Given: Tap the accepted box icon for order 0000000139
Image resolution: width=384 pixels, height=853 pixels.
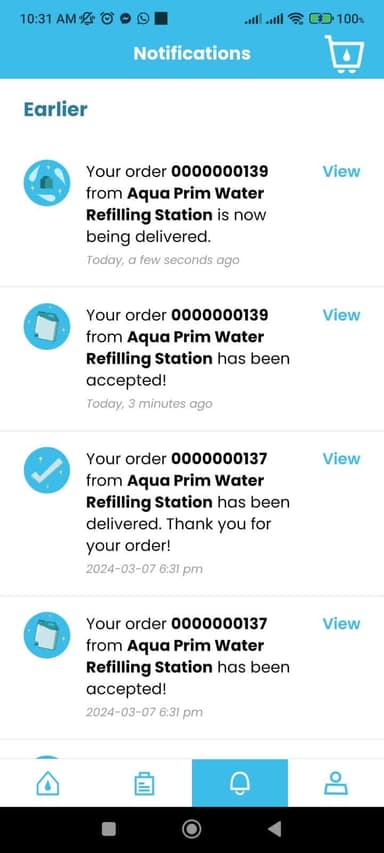Looking at the screenshot, I should point(47,326).
